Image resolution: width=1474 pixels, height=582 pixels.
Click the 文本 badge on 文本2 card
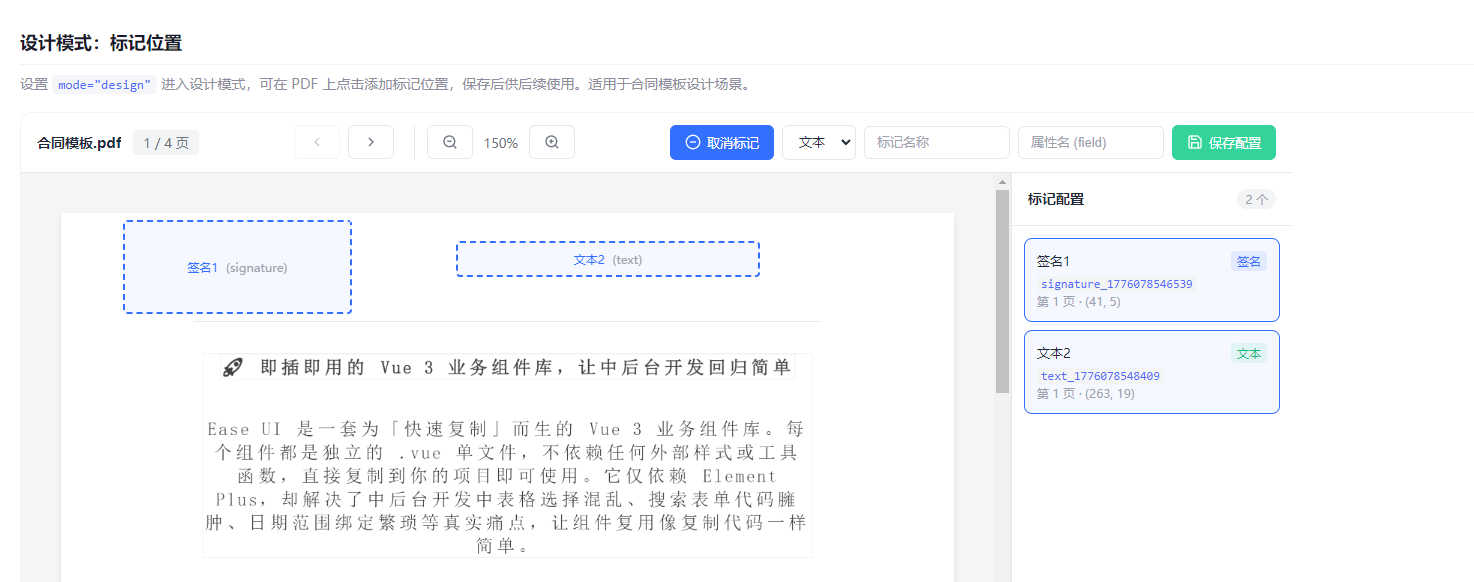click(1248, 352)
